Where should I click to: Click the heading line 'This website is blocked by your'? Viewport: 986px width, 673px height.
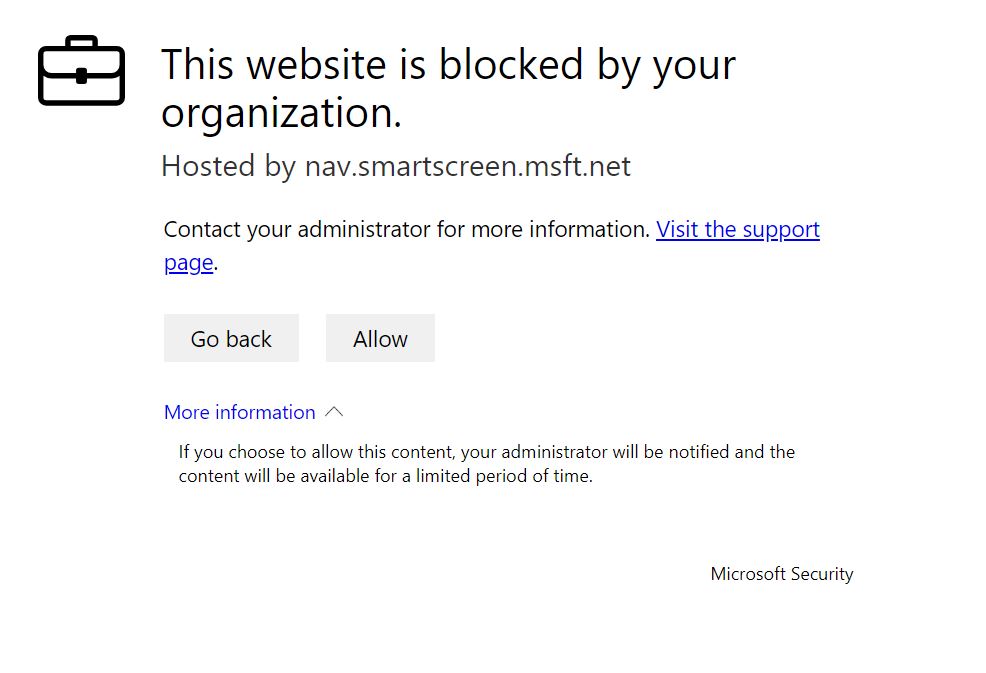[448, 65]
